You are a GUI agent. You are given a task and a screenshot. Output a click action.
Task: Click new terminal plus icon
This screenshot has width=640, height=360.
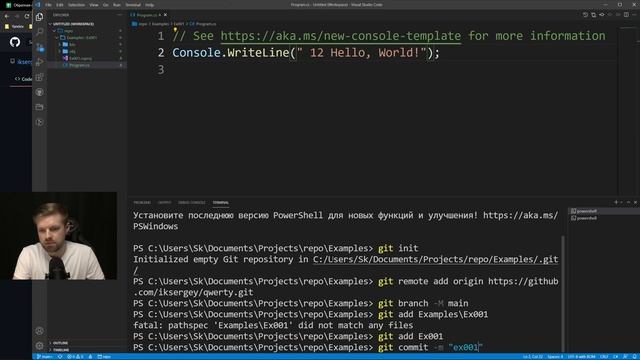pos(616,202)
